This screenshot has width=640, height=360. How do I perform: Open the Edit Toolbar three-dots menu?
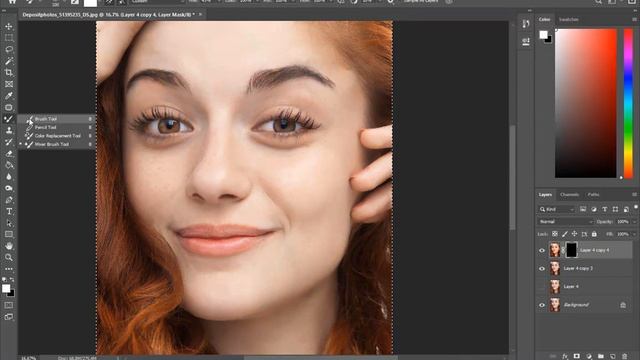9,269
